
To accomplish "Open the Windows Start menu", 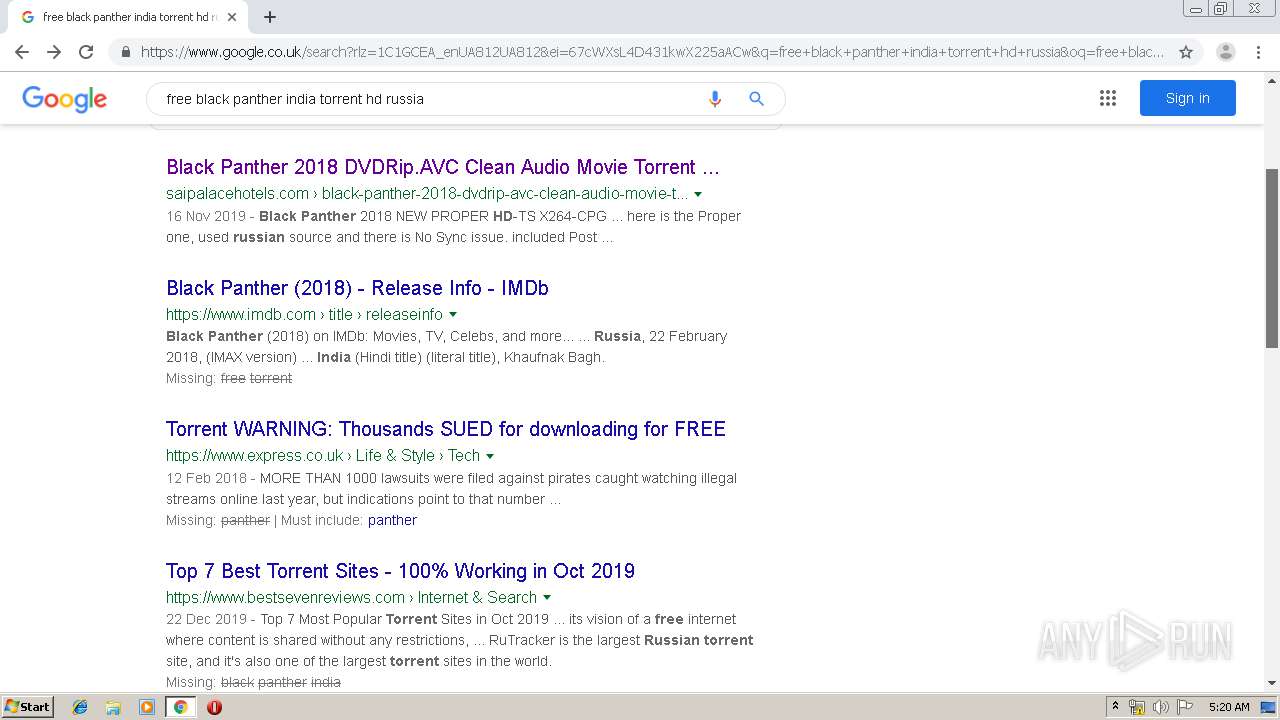I will click(27, 706).
